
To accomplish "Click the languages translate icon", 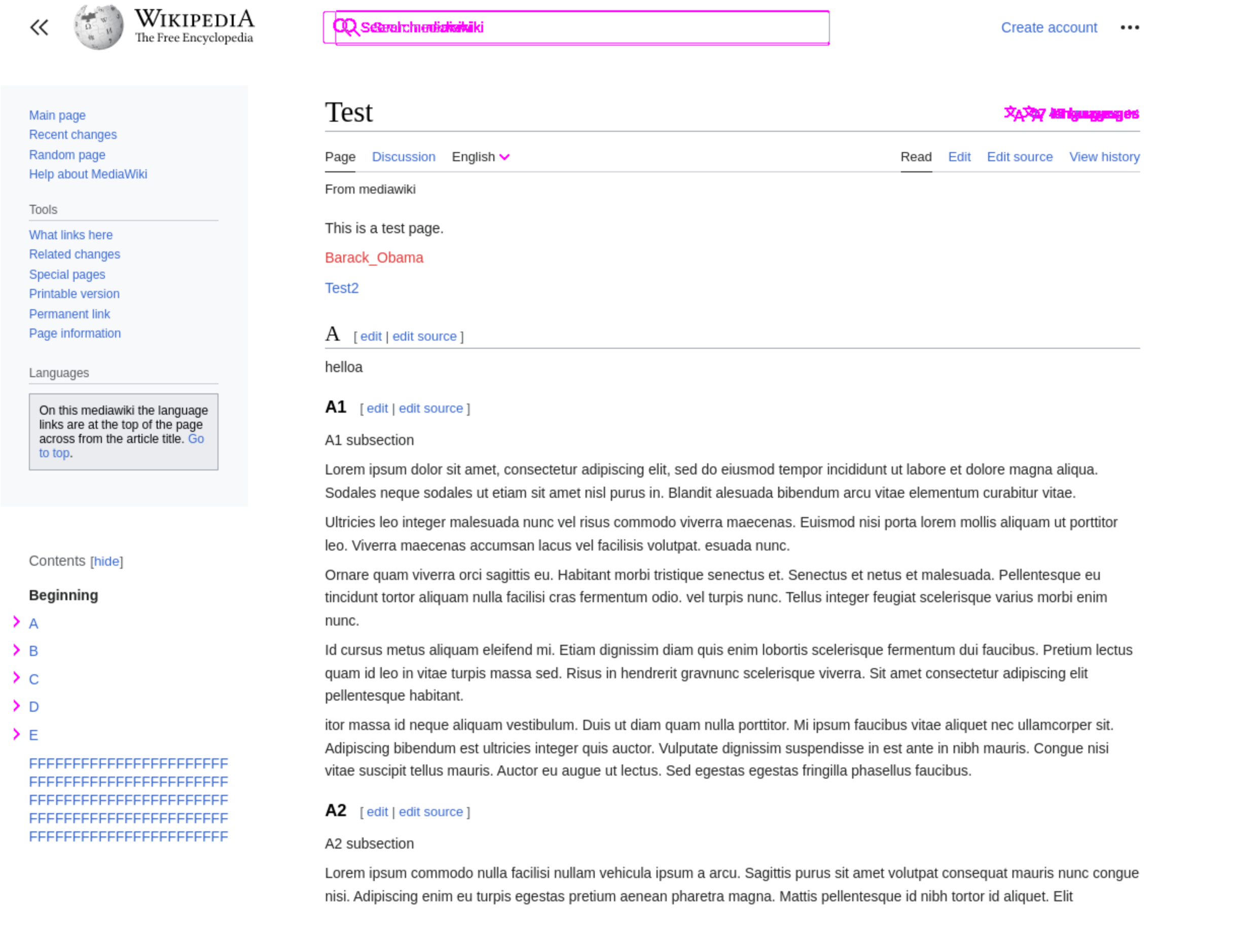I will point(1024,114).
